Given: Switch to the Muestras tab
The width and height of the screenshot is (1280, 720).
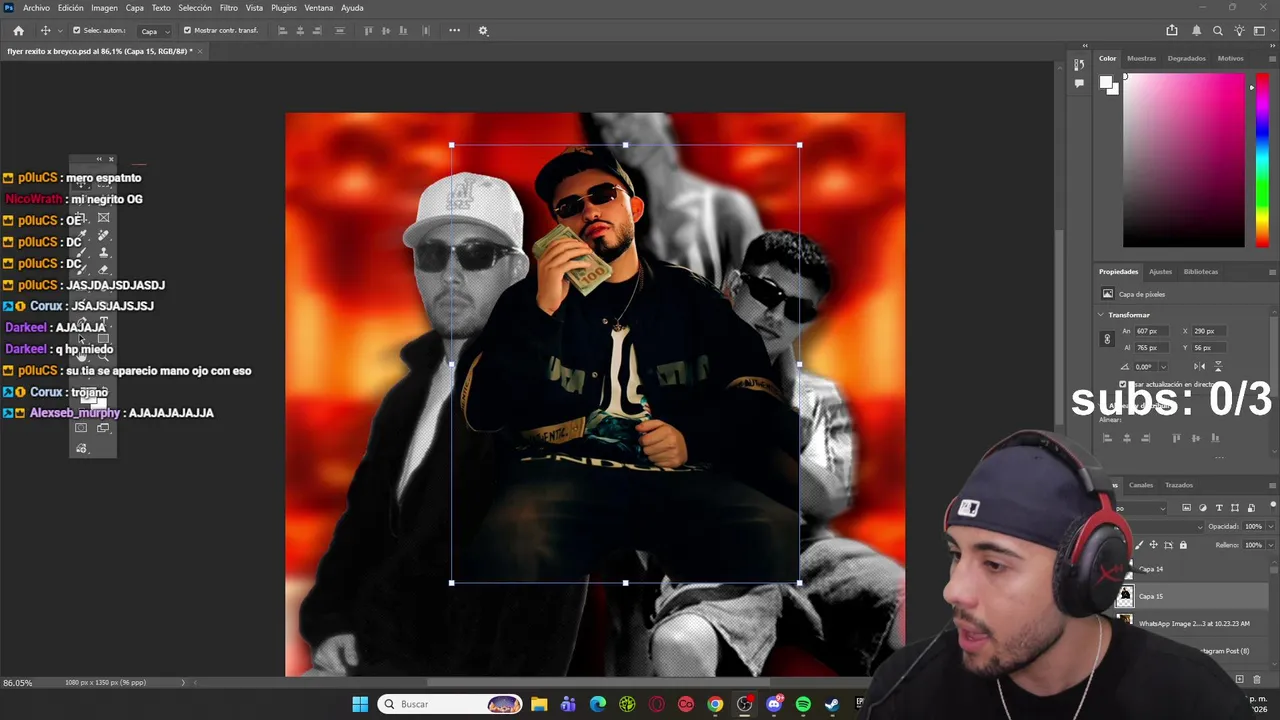Looking at the screenshot, I should click(x=1141, y=58).
